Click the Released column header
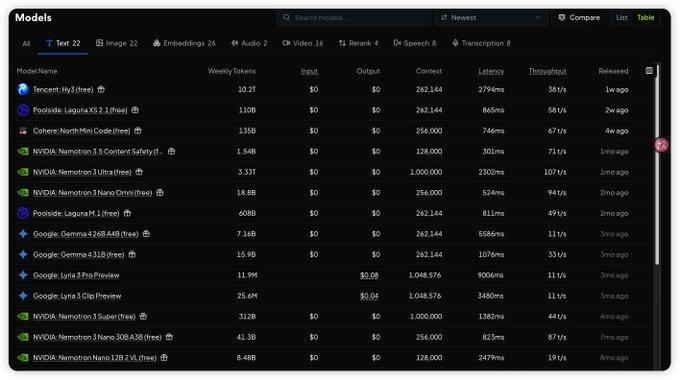Image resolution: width=680 pixels, height=380 pixels. (613, 71)
